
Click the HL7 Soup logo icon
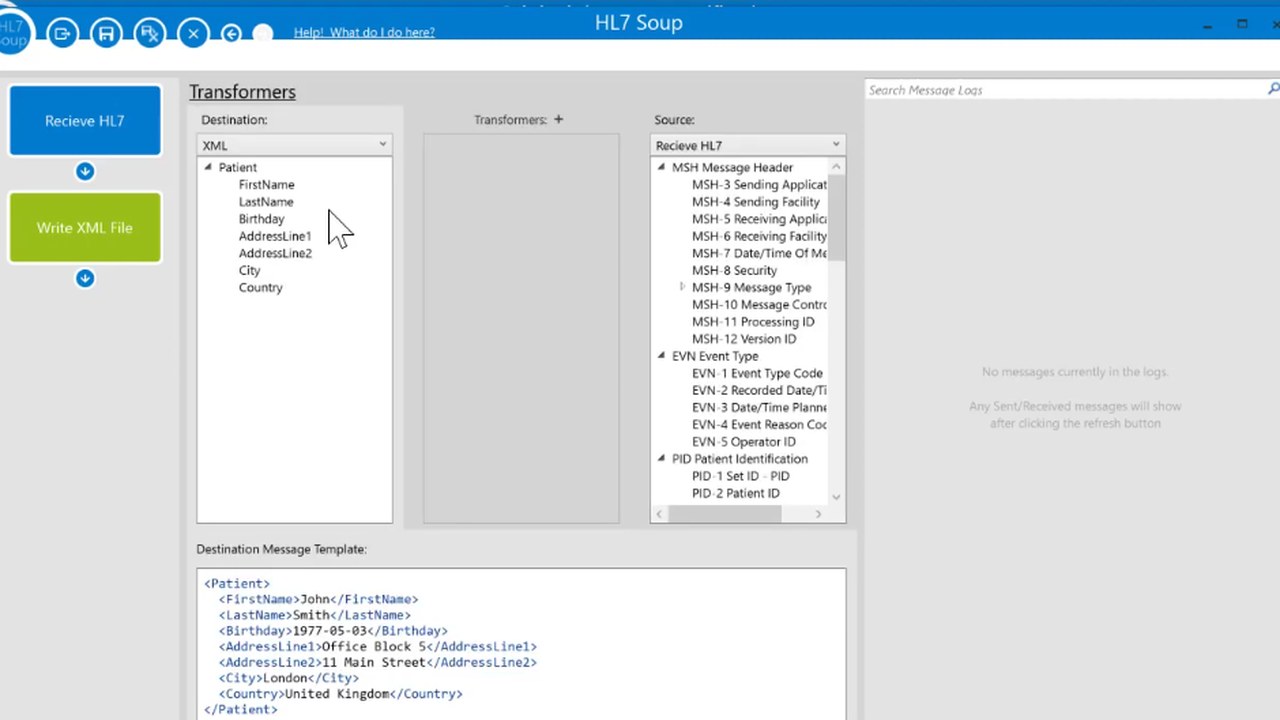(x=13, y=32)
